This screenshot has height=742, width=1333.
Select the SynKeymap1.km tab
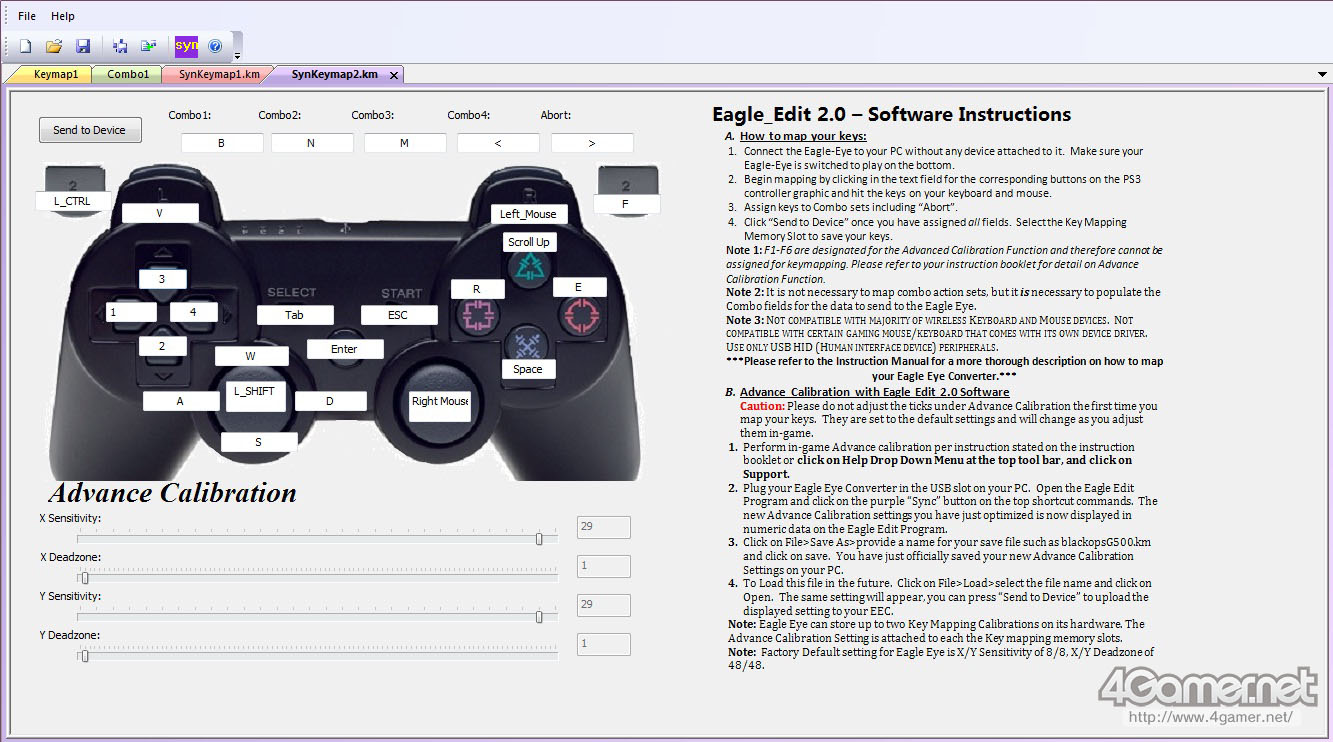pos(218,74)
